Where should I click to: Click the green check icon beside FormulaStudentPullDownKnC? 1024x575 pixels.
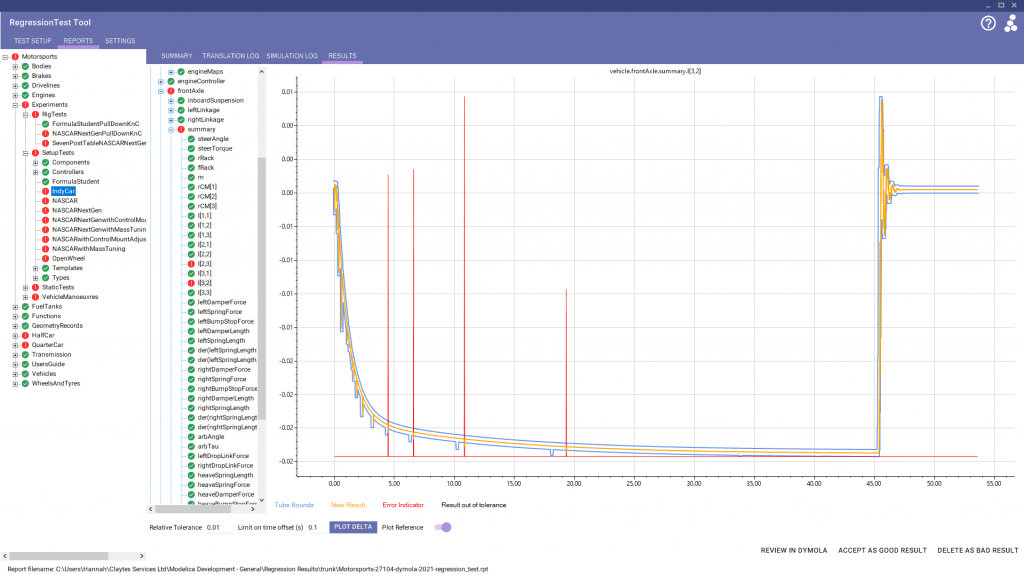46,124
